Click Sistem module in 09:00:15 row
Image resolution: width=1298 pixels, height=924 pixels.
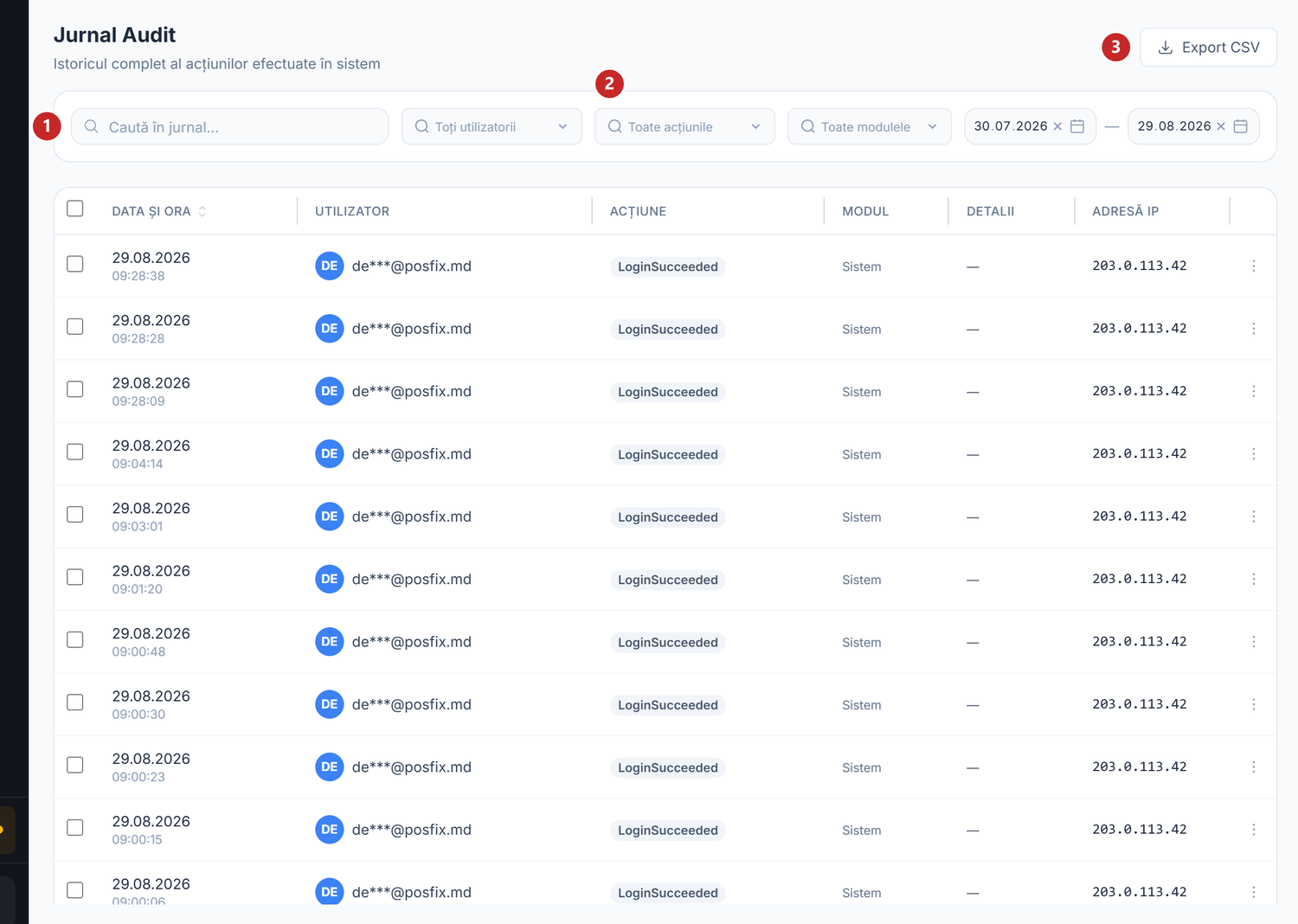862,830
